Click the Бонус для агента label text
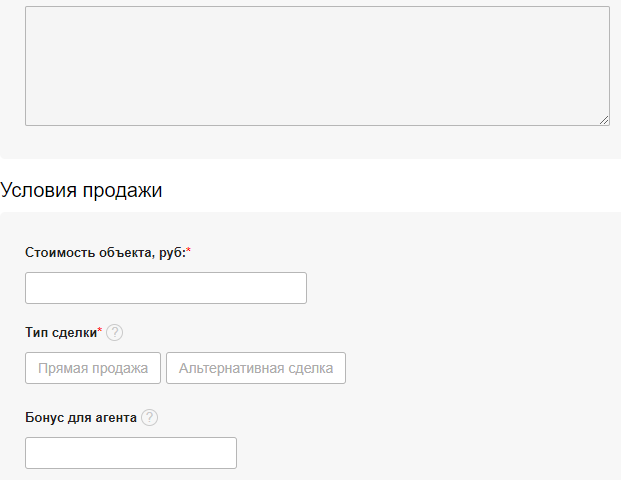This screenshot has height=480, width=621. [80, 418]
